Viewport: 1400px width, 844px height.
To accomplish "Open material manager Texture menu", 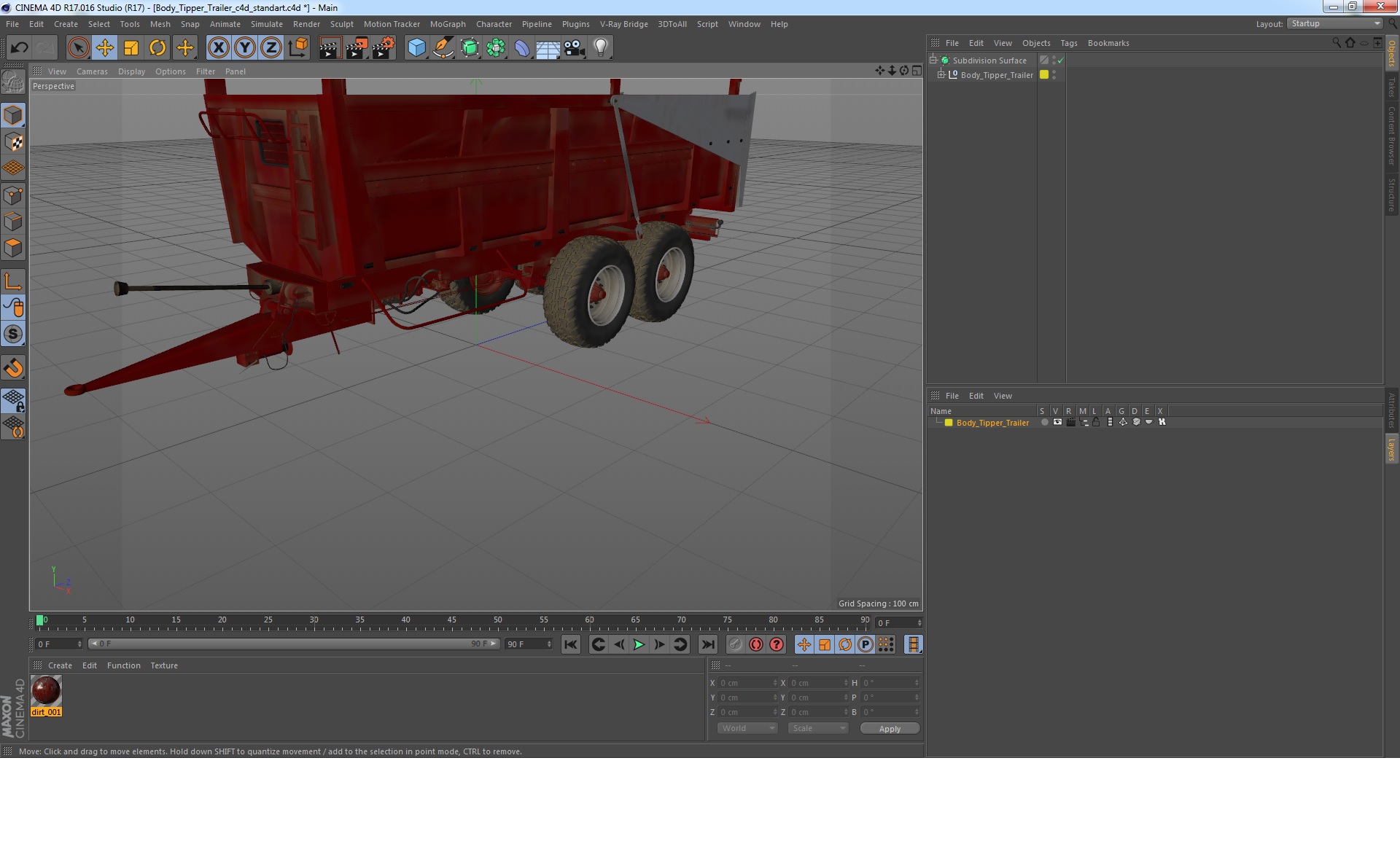I will [164, 665].
